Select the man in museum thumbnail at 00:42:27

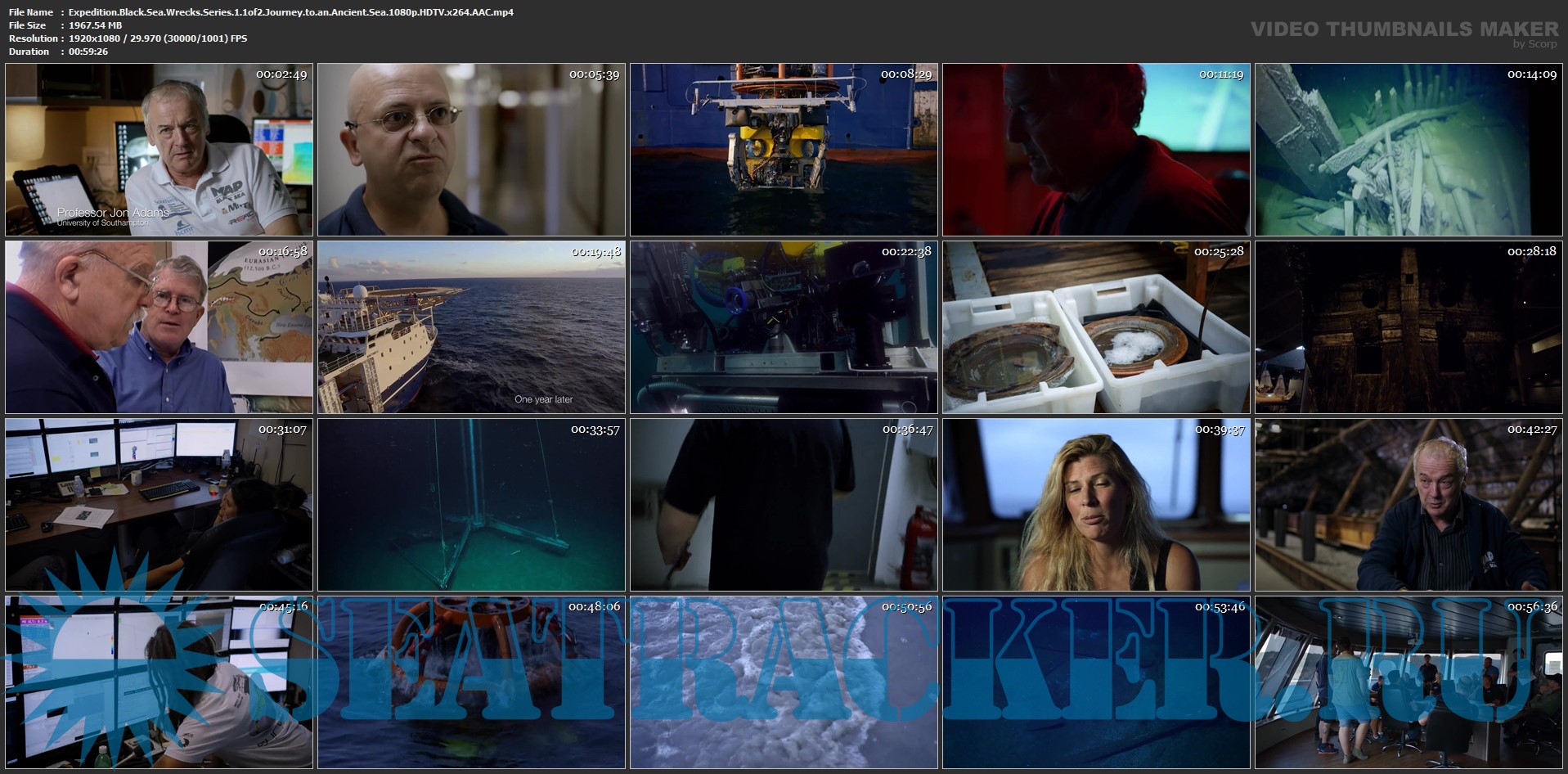pyautogui.click(x=1409, y=505)
